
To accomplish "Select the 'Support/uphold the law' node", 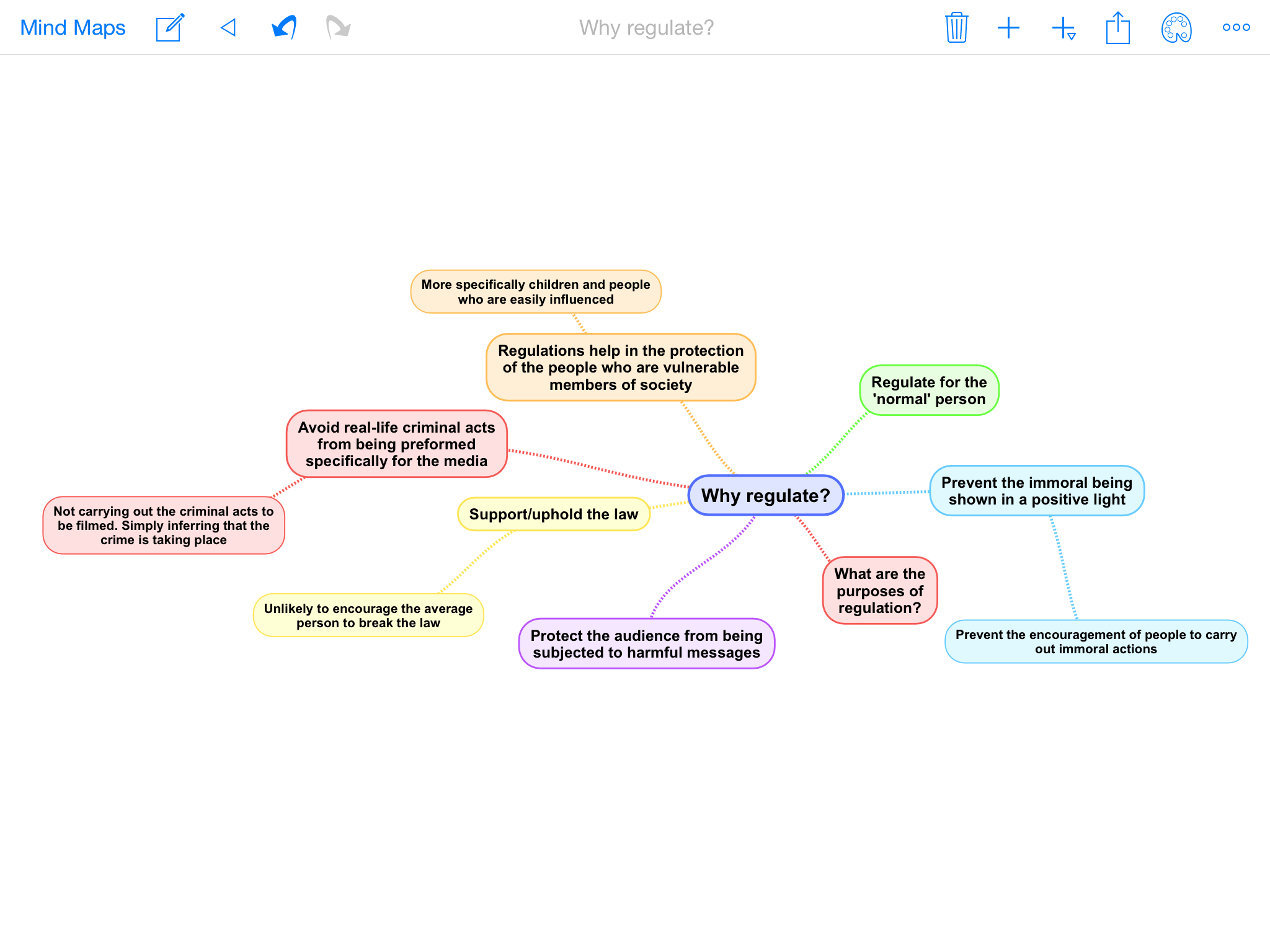I will coord(553,514).
